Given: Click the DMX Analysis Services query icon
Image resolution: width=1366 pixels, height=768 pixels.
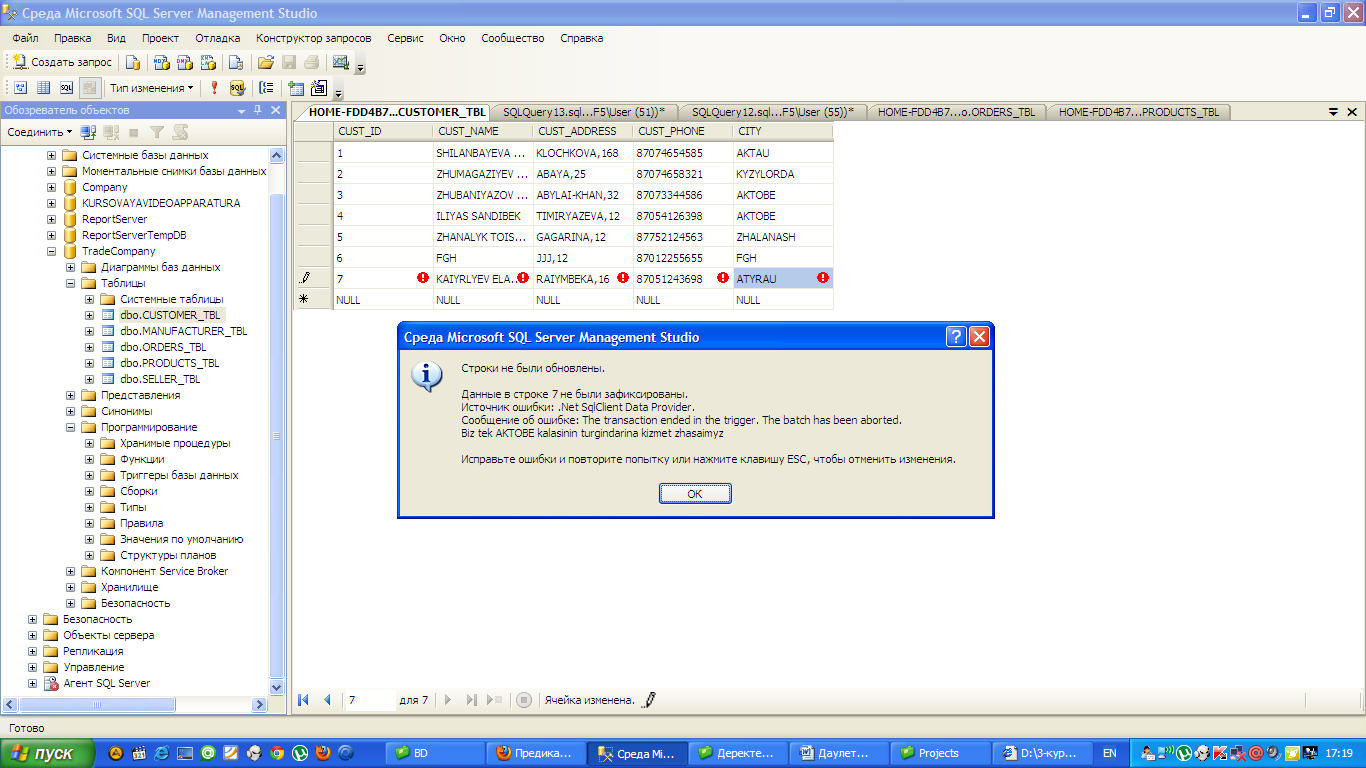Looking at the screenshot, I should [184, 62].
